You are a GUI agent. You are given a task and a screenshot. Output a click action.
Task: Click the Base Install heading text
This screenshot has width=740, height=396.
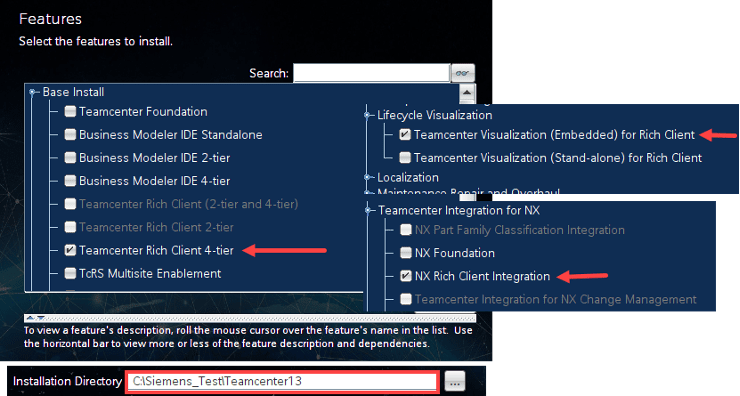pyautogui.click(x=73, y=92)
